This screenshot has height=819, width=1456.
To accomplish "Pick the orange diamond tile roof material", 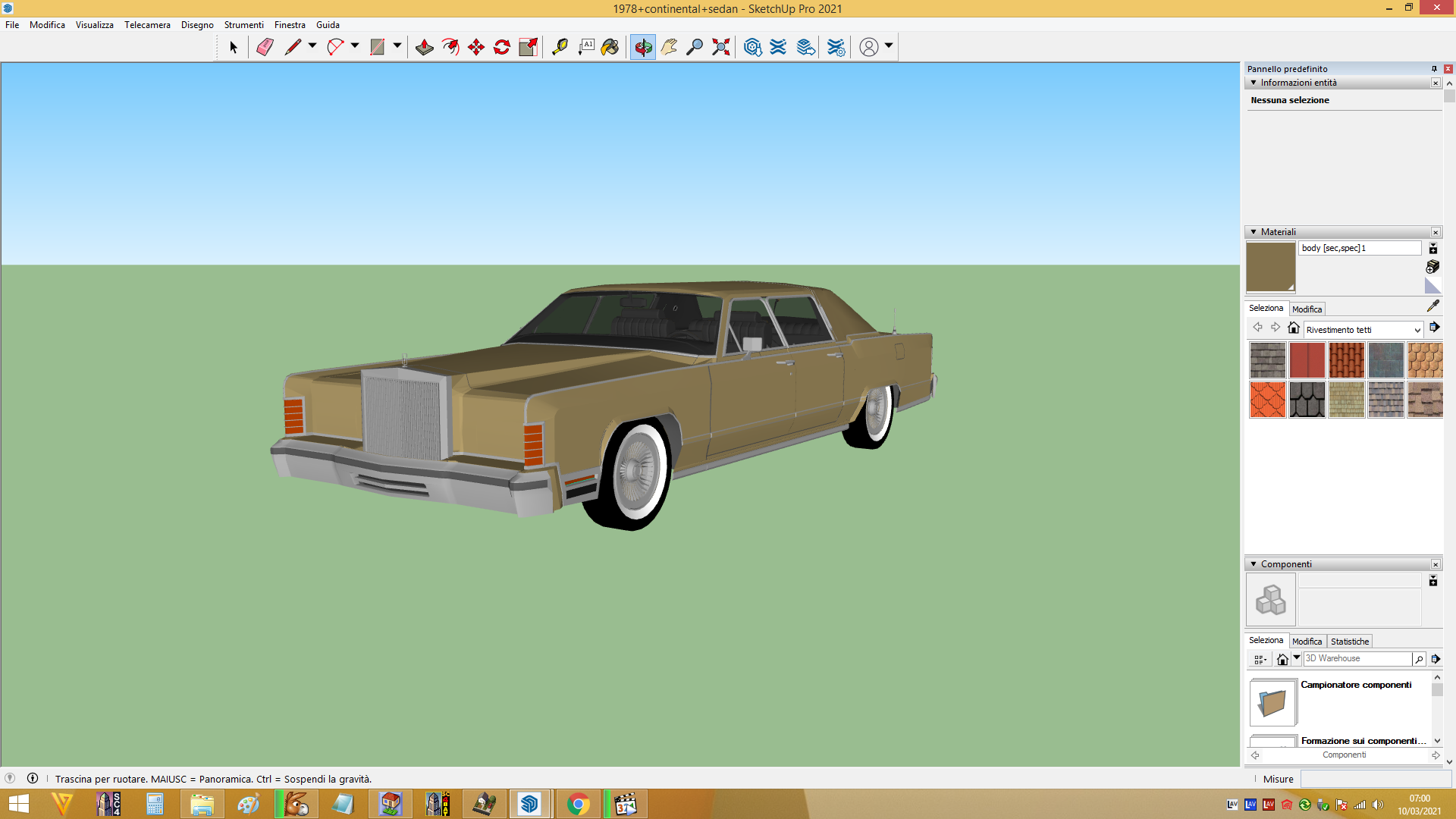I will click(1267, 400).
